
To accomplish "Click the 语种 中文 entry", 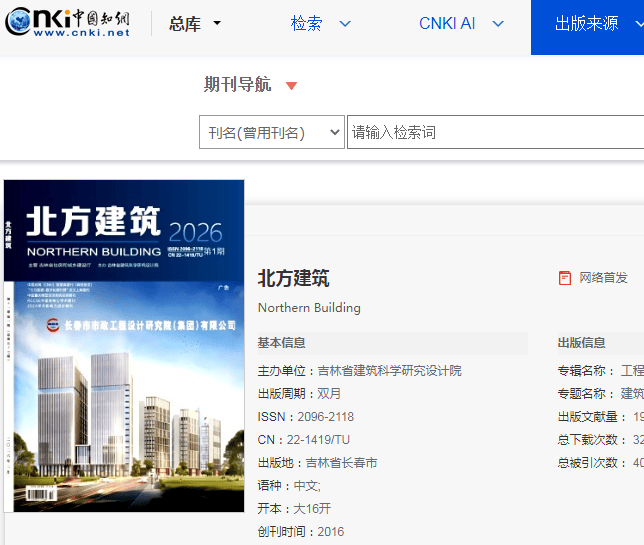I will (289, 486).
